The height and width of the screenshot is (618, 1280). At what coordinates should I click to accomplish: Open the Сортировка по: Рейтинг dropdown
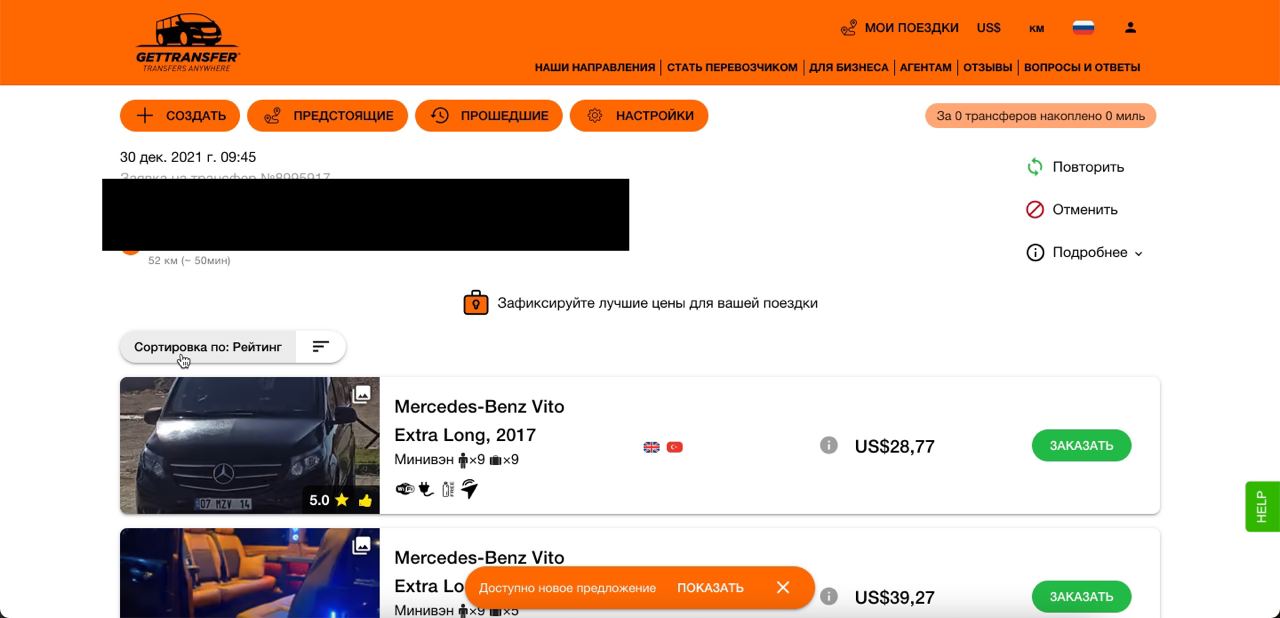[208, 347]
